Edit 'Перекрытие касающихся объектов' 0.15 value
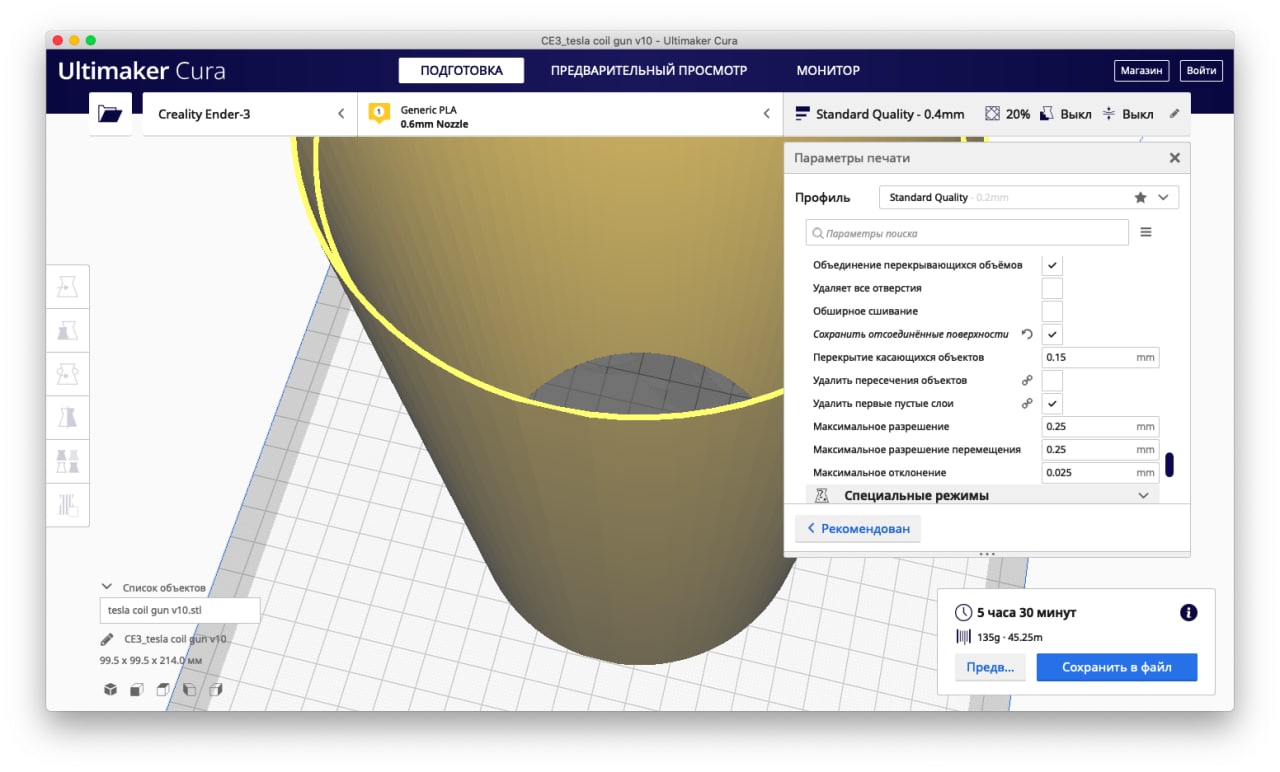Image resolution: width=1280 pixels, height=772 pixels. [x=1100, y=357]
